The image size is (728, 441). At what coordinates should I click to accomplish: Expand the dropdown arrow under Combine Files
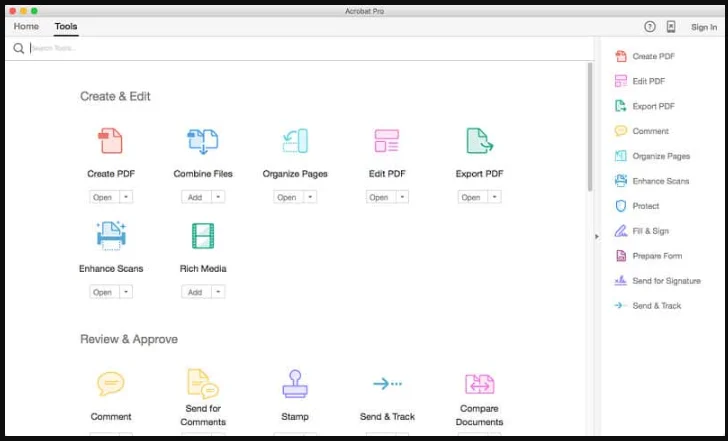tap(218, 197)
